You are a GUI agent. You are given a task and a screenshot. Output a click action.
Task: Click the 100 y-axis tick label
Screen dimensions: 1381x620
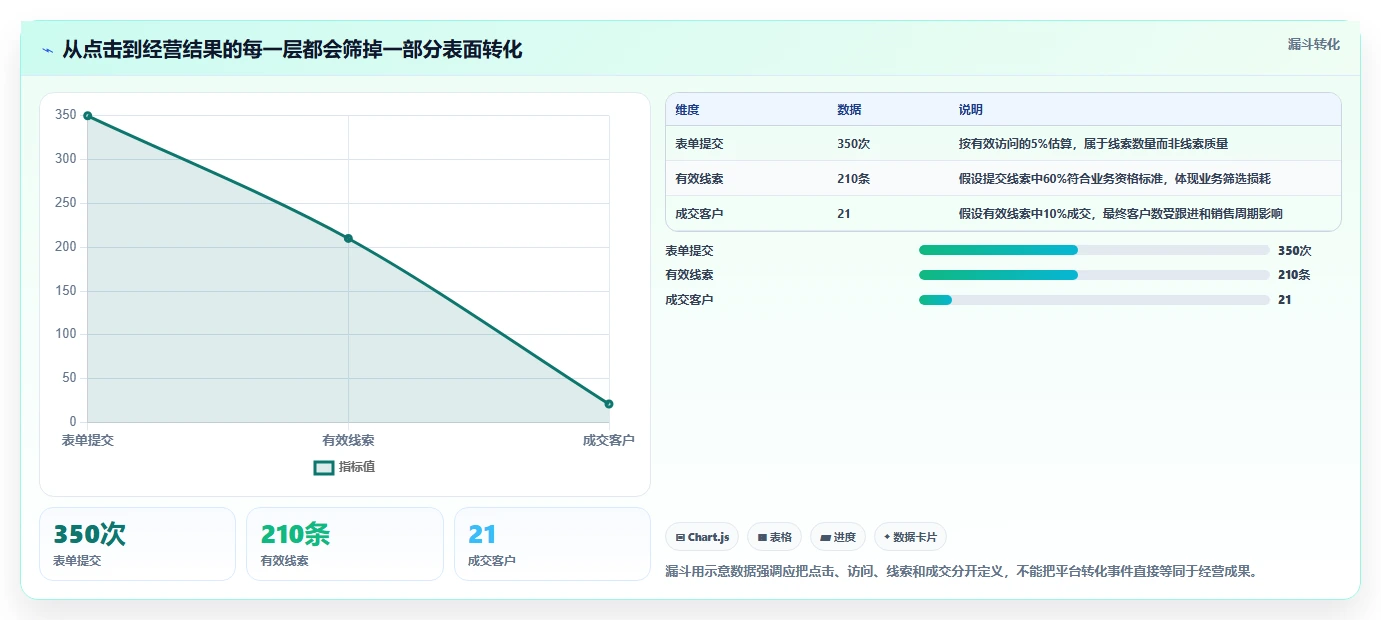(x=66, y=334)
